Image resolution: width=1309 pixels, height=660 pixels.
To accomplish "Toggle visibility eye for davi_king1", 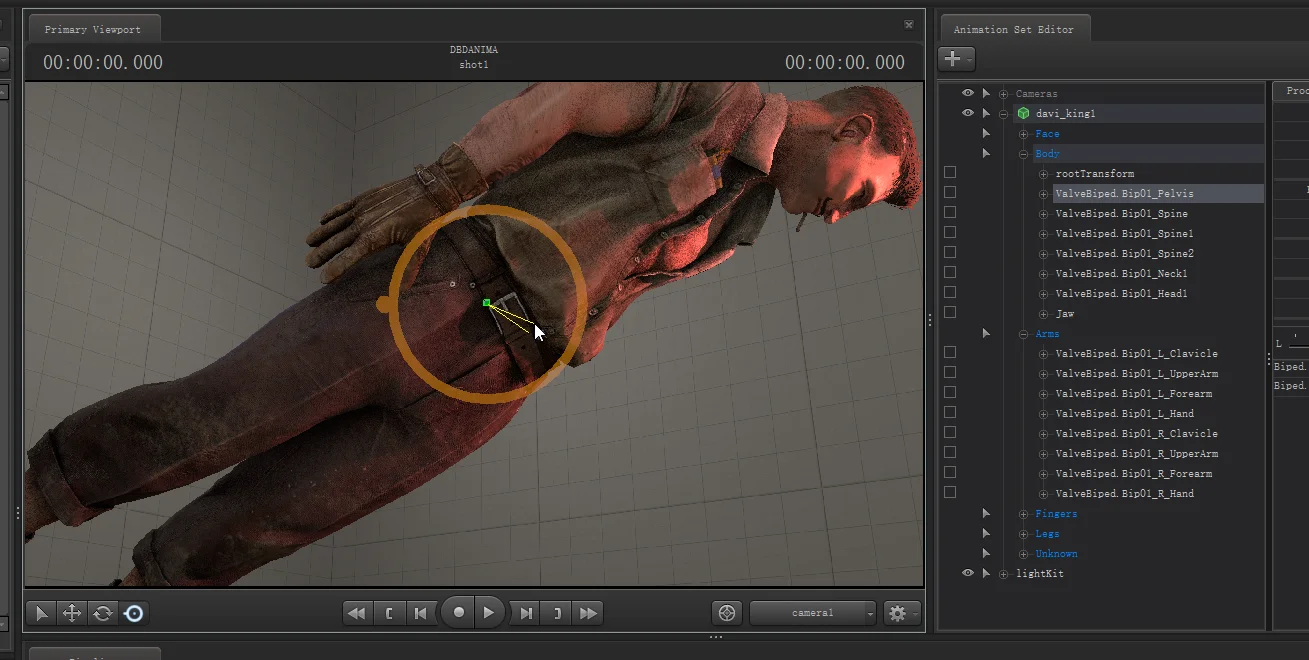I will coord(967,113).
